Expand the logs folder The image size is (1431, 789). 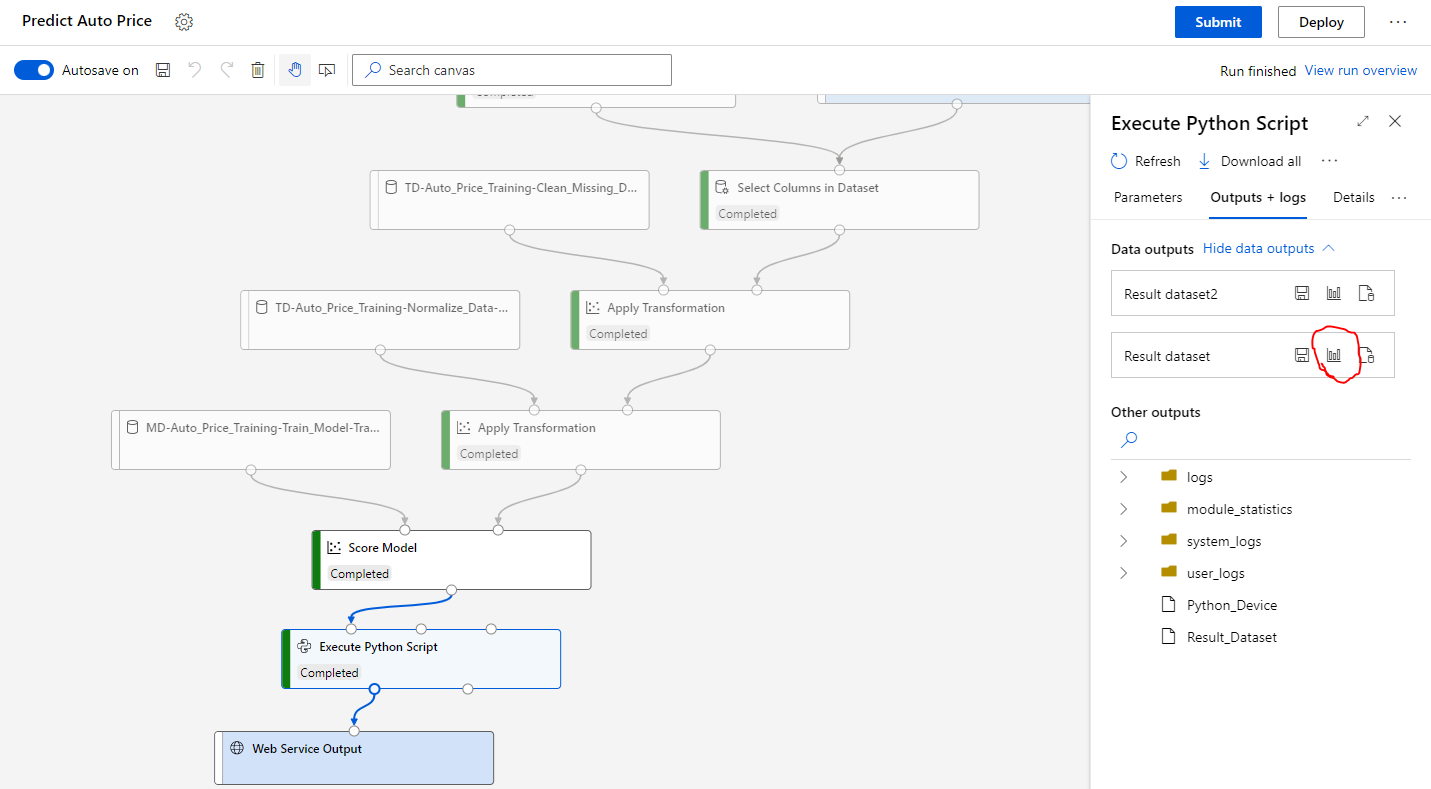(x=1123, y=477)
